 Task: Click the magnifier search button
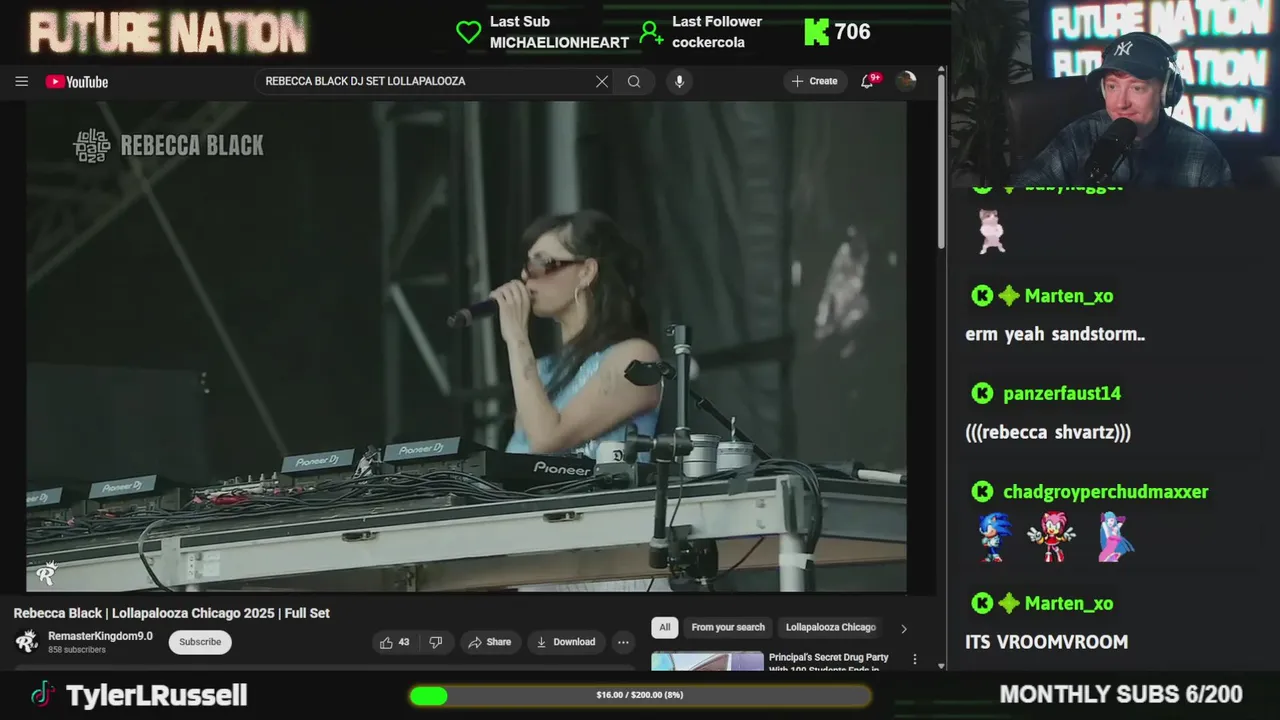click(634, 82)
